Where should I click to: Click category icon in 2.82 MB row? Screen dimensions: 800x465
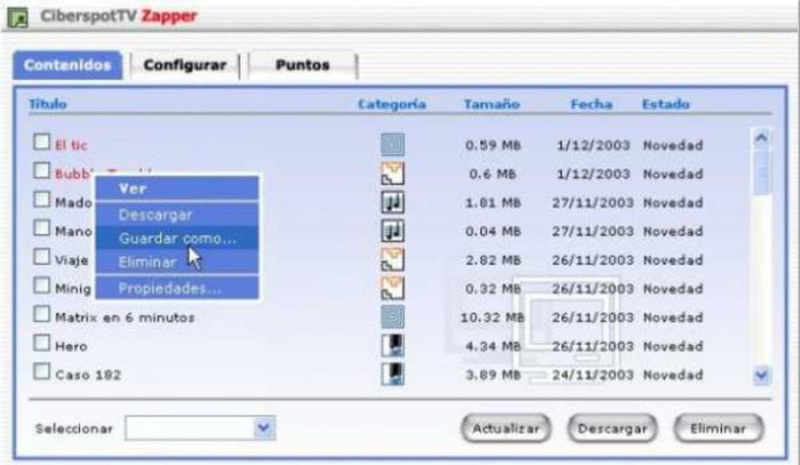(x=392, y=259)
